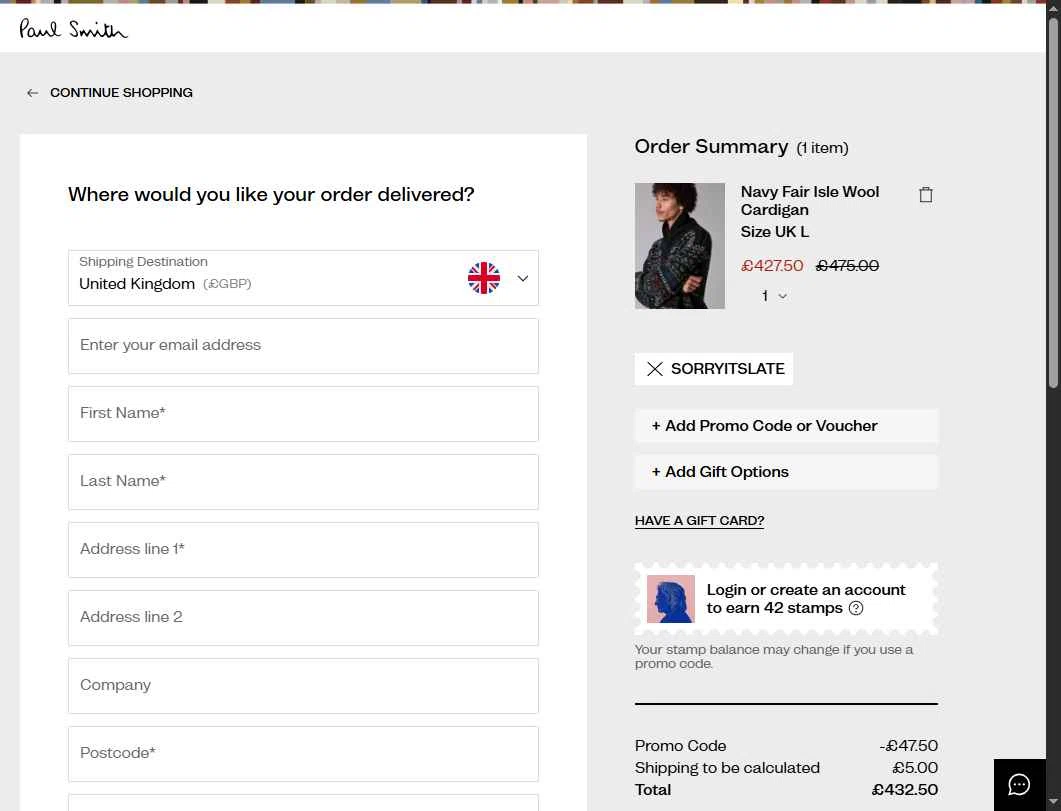1061x811 pixels.
Task: Open the item quantity dropdown
Action: [x=774, y=296]
